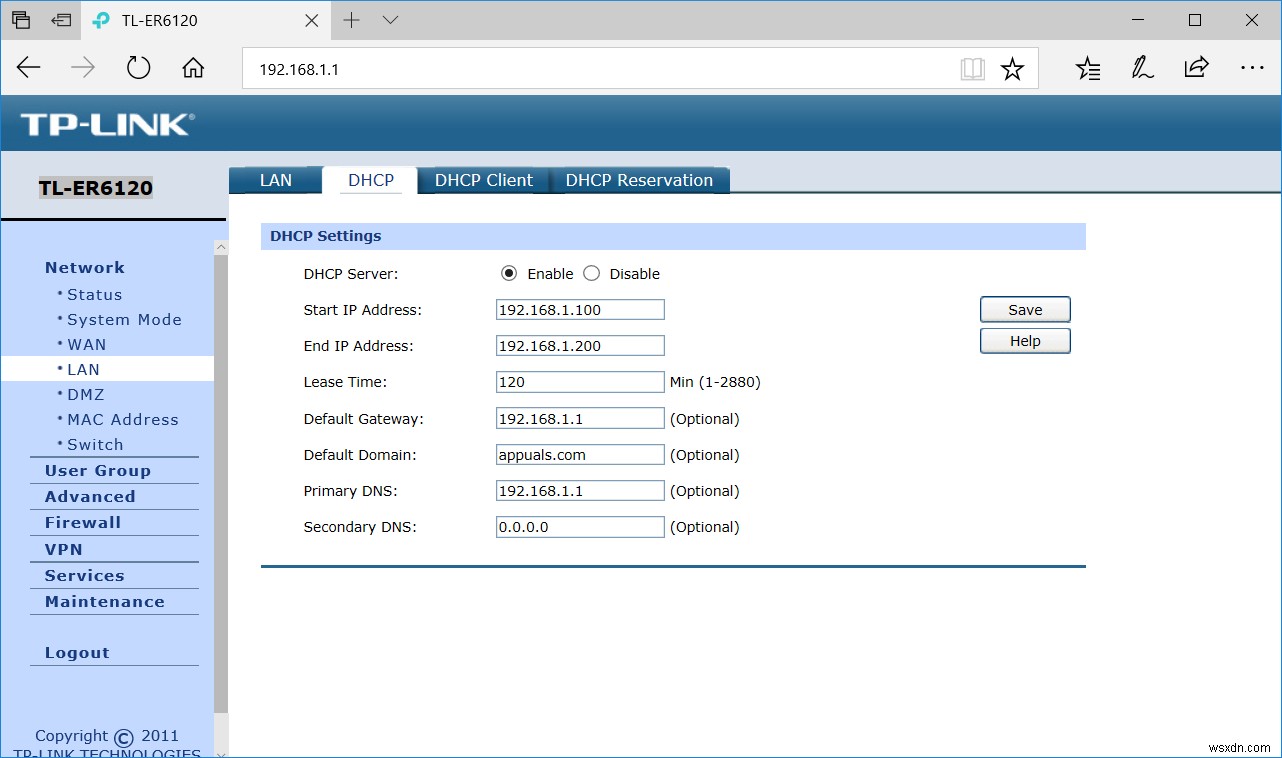The height and width of the screenshot is (758, 1282).
Task: Open reading view in address bar
Action: (x=972, y=69)
